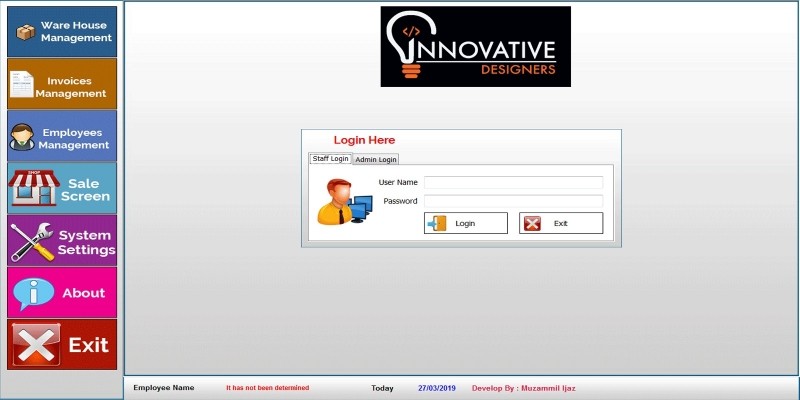
Task: Click the Innovative Designers logo
Action: (x=475, y=46)
